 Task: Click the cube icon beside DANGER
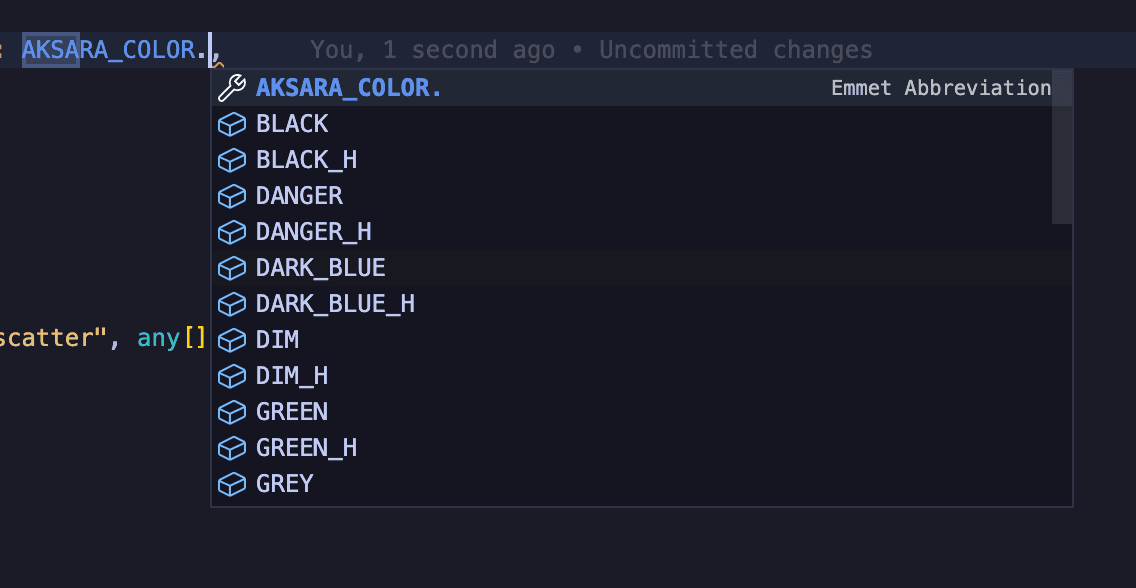232,196
